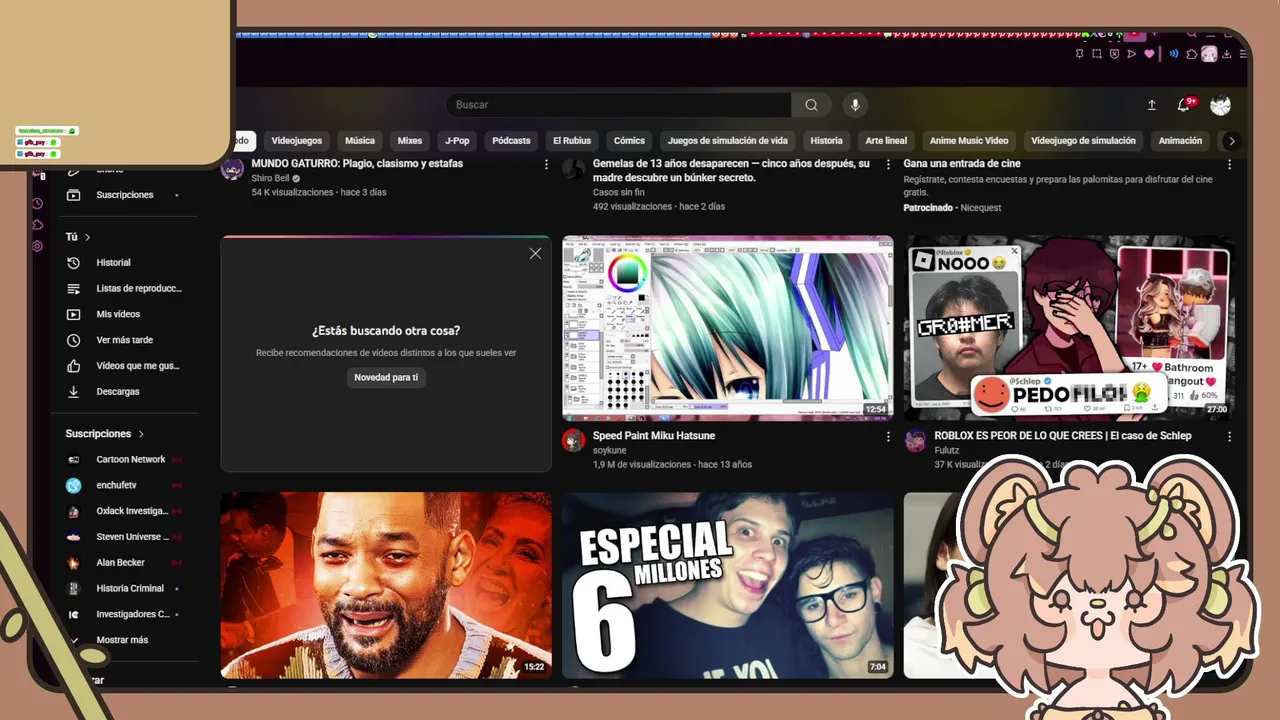
Task: Click Fulutz channel avatar beside Roblox video
Action: [x=915, y=441]
